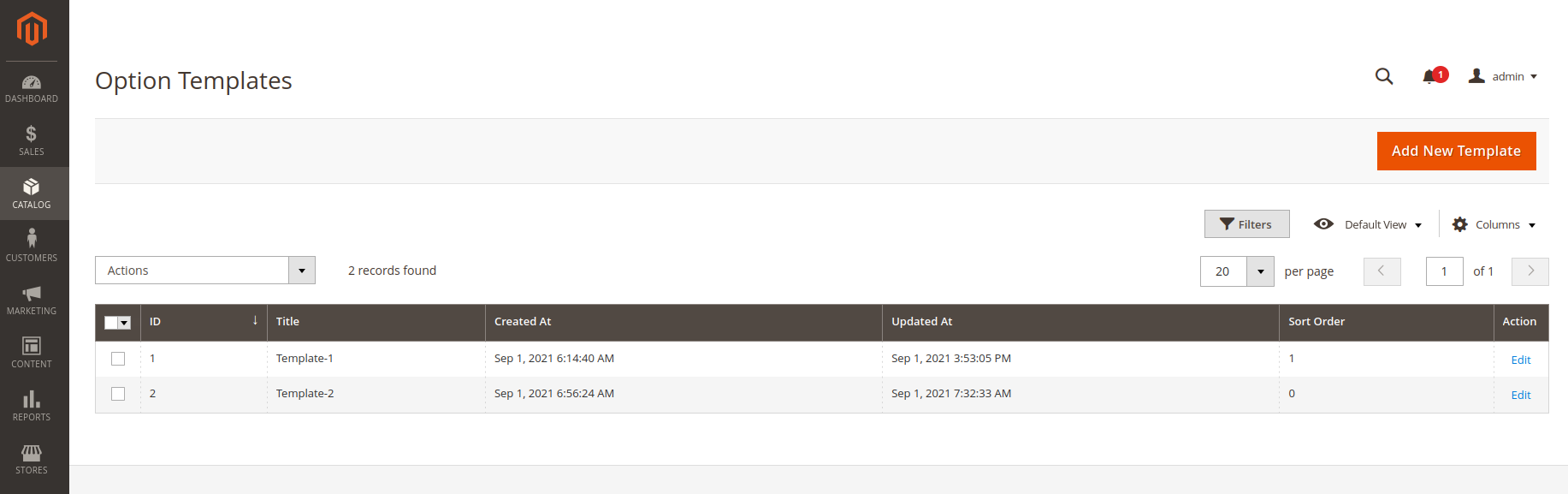Toggle the select-all header checkbox

pos(111,323)
